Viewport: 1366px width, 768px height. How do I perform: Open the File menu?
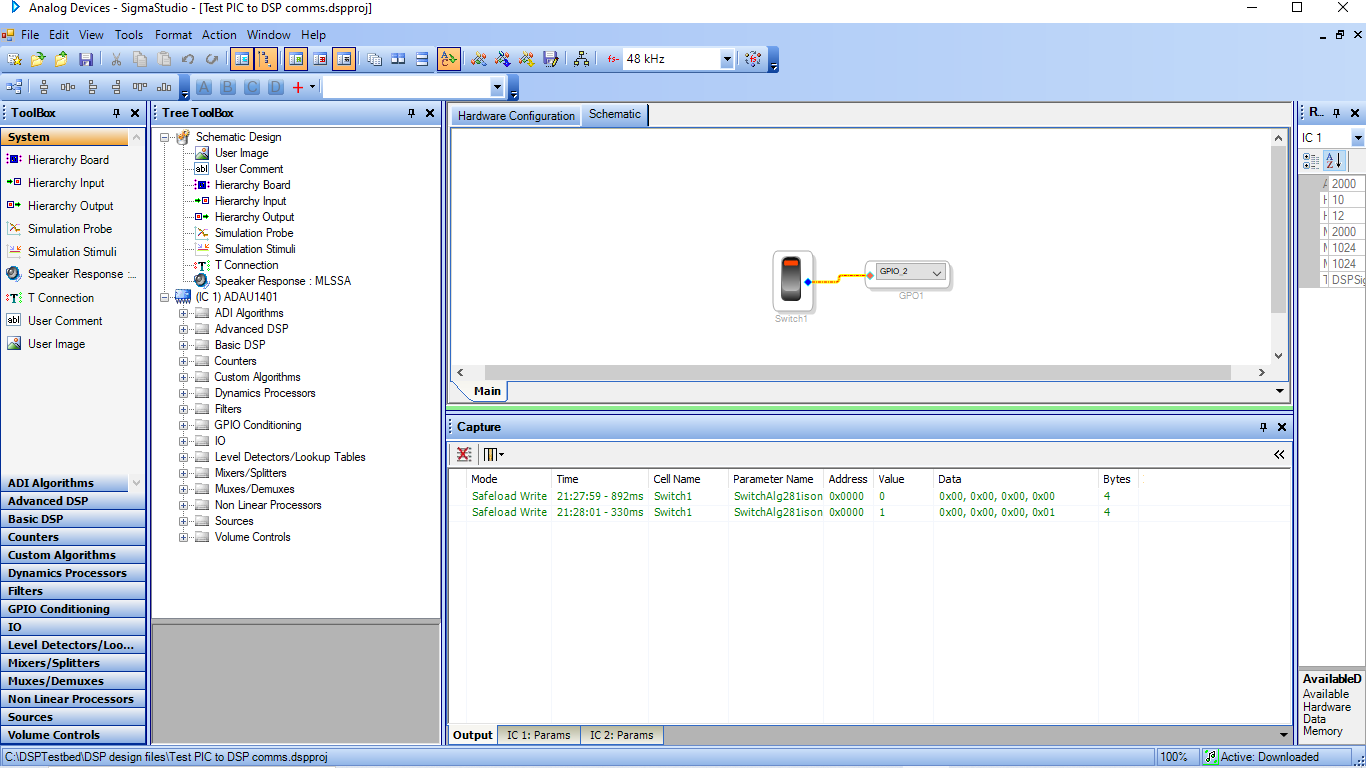[x=30, y=34]
